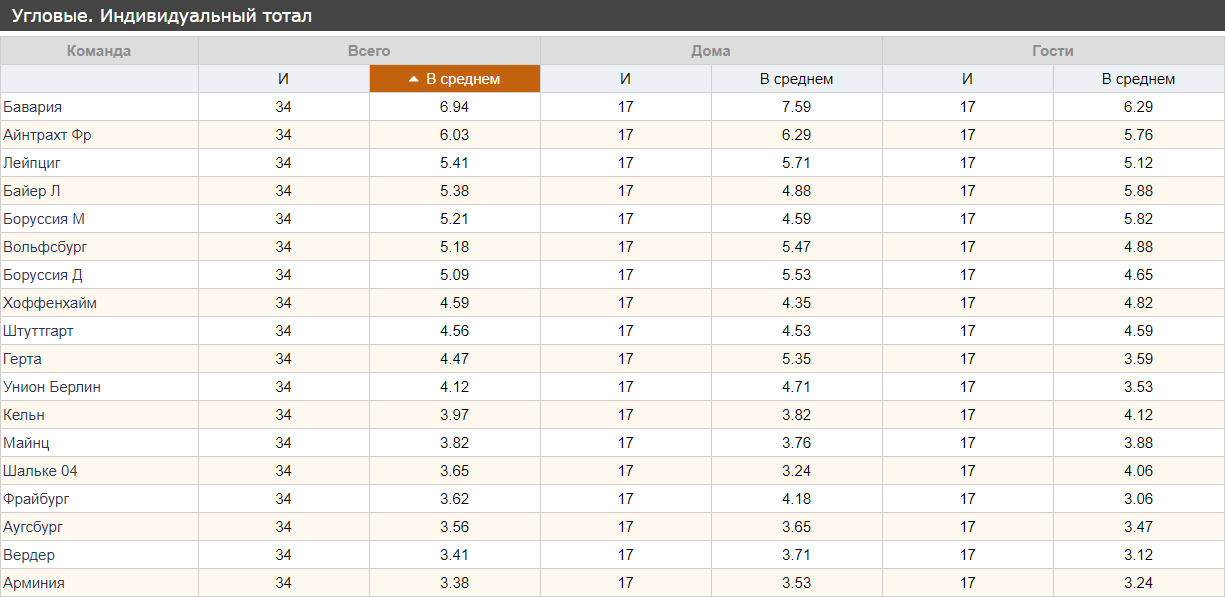Click the team name Вердер
Screen dimensions: 1225x597
point(29,555)
